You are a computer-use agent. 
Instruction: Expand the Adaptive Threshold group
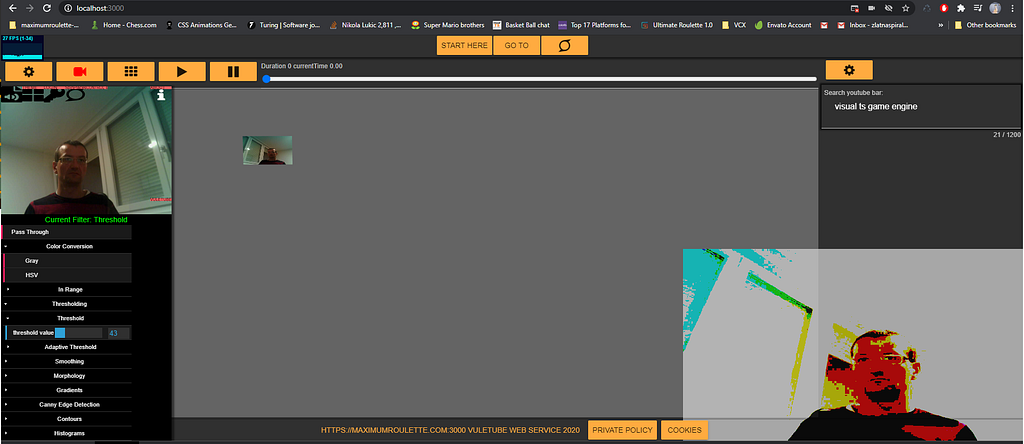pyautogui.click(x=68, y=347)
